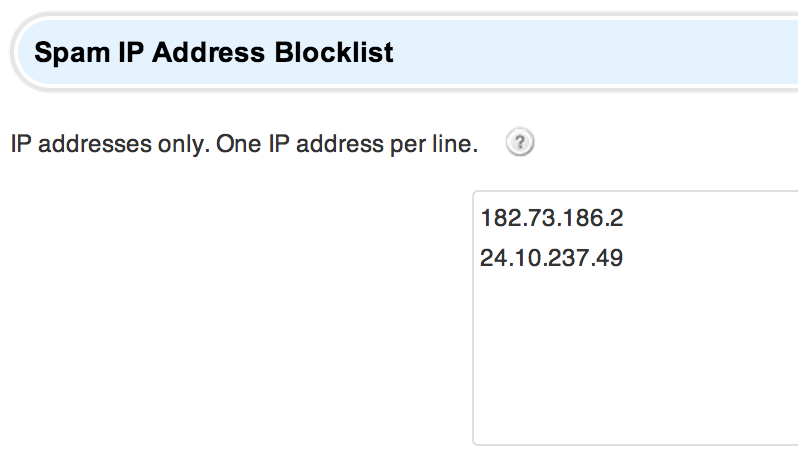Click 'One IP address per line' text

(x=347, y=144)
